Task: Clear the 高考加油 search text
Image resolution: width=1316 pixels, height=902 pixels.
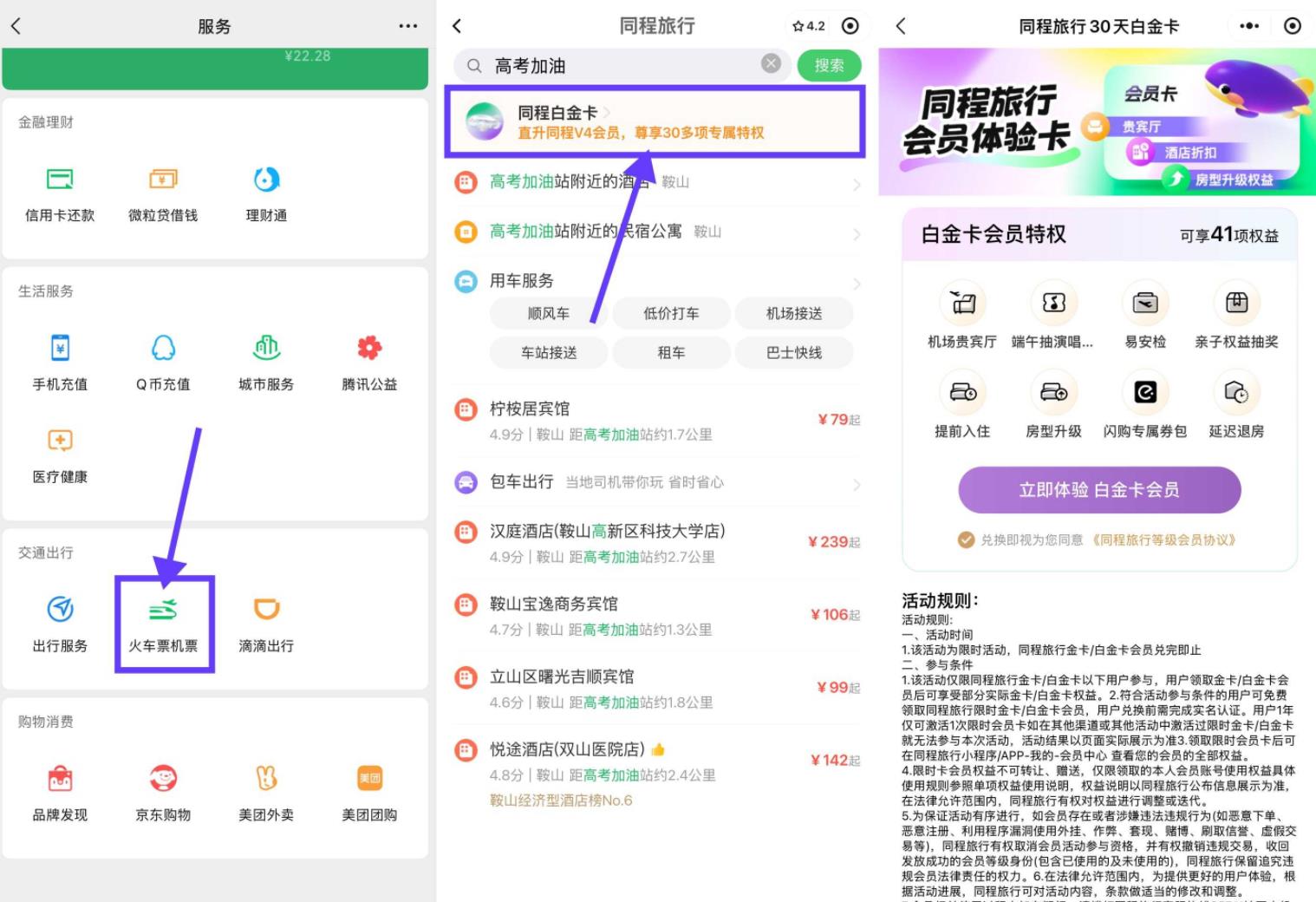Action: [771, 63]
